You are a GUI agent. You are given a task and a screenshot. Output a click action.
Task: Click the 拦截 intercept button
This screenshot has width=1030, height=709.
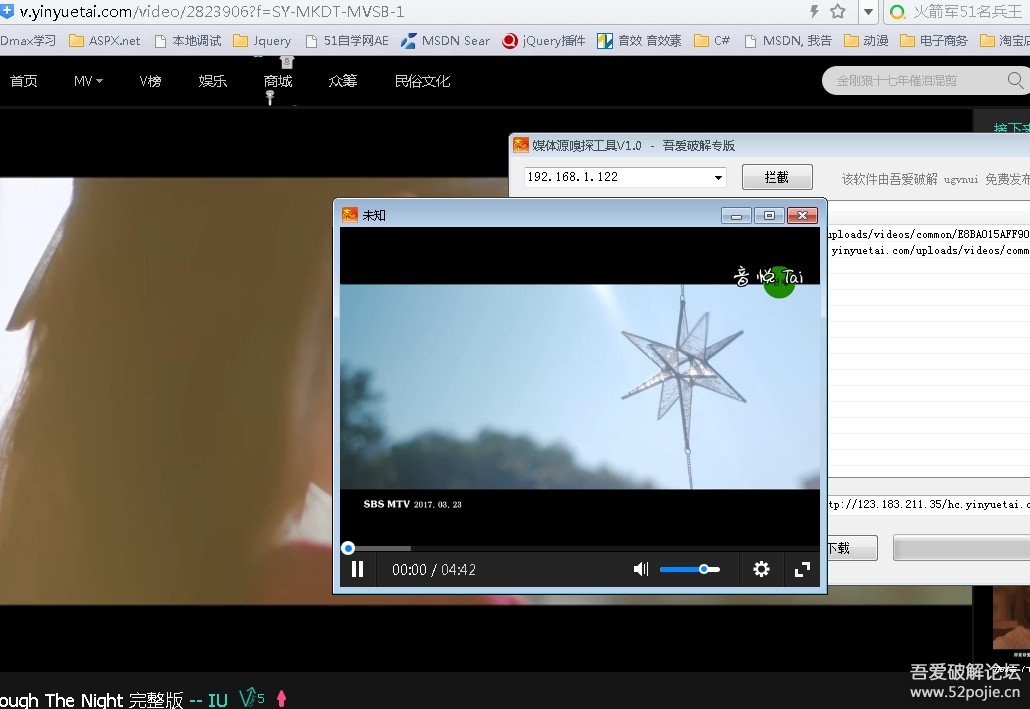tap(777, 177)
